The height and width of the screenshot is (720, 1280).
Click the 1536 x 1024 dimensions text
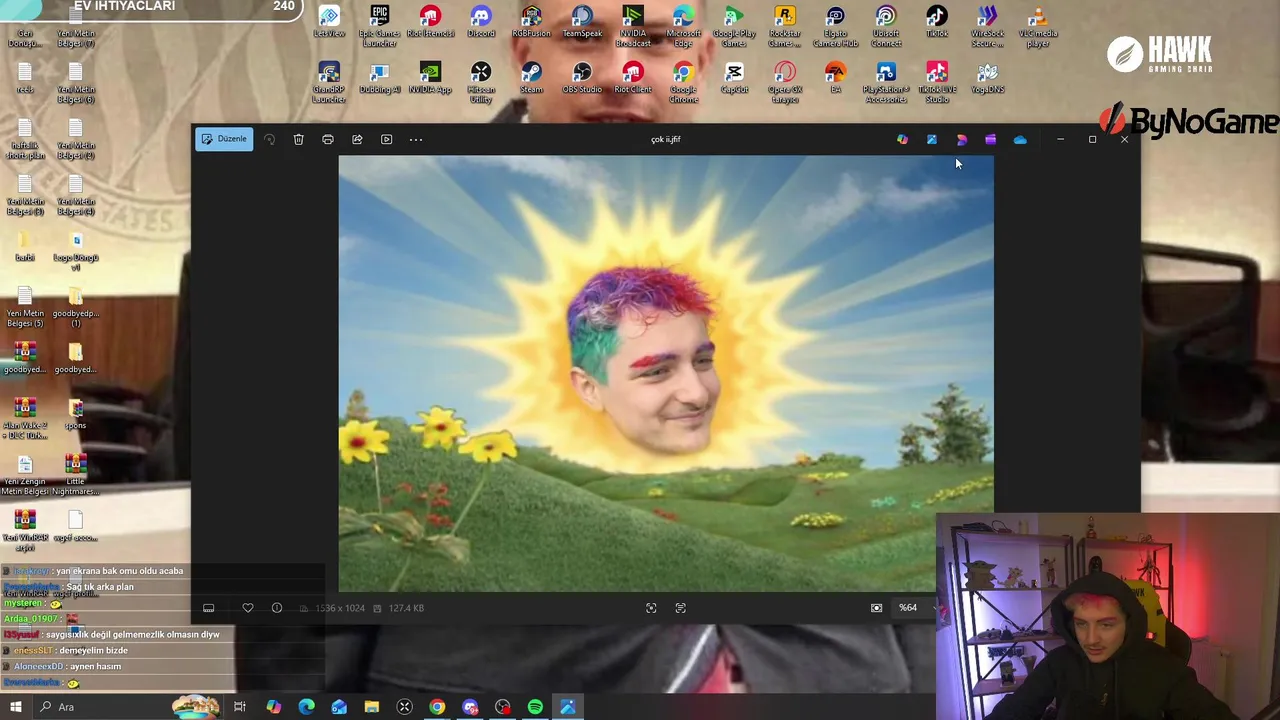339,608
